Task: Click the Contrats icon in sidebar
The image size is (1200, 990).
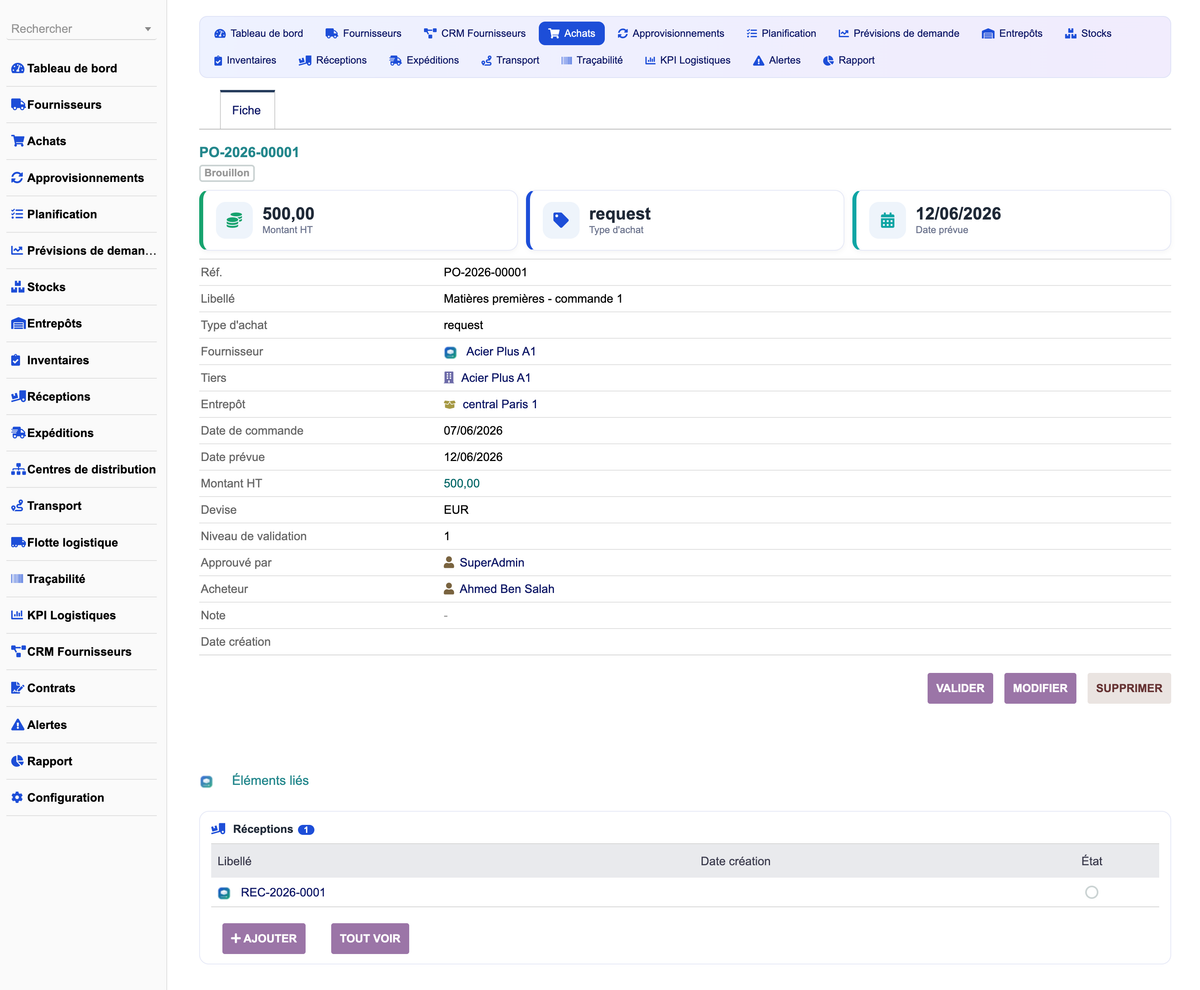Action: coord(18,688)
